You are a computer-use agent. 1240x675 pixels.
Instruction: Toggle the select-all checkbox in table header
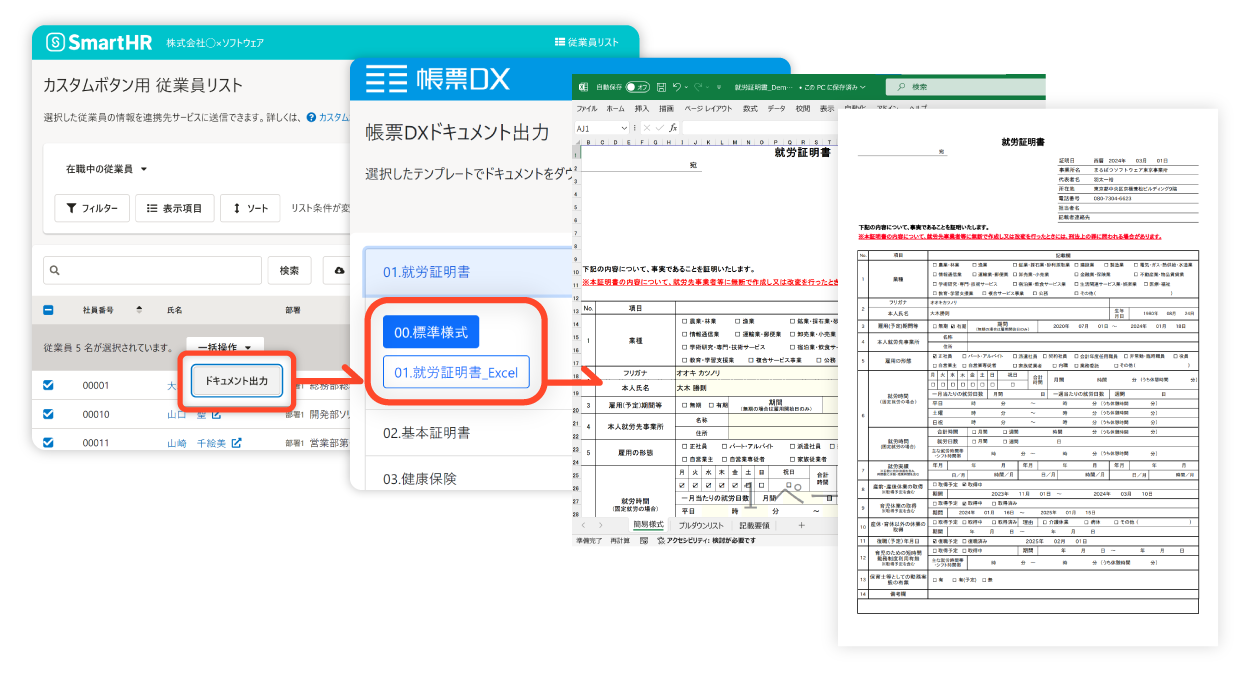[49, 310]
